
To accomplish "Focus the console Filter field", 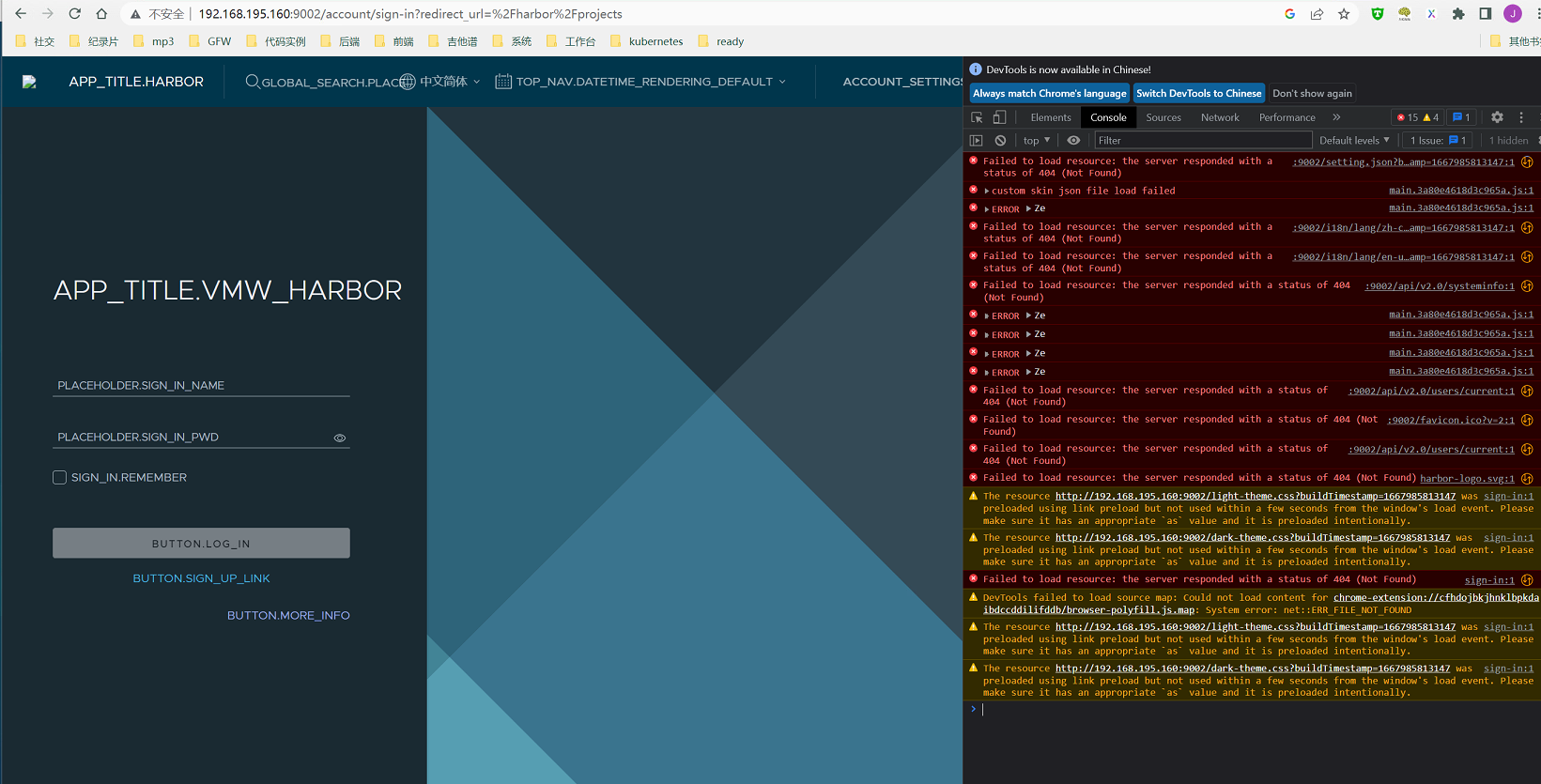I will coord(1203,140).
